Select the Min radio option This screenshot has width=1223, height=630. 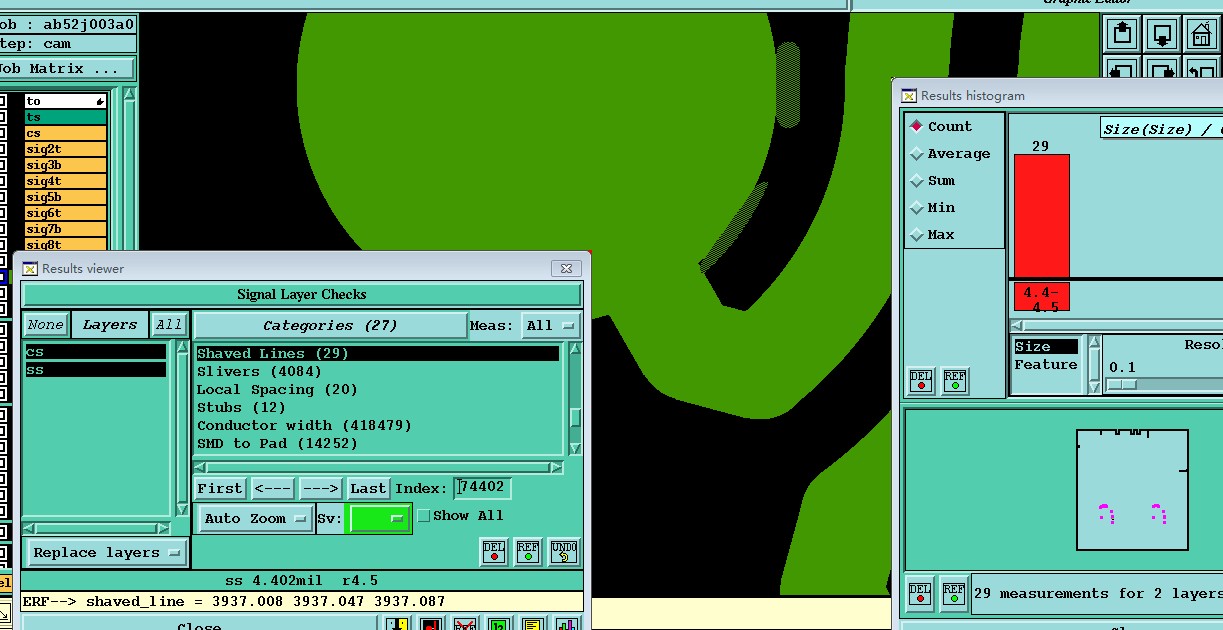coord(932,208)
